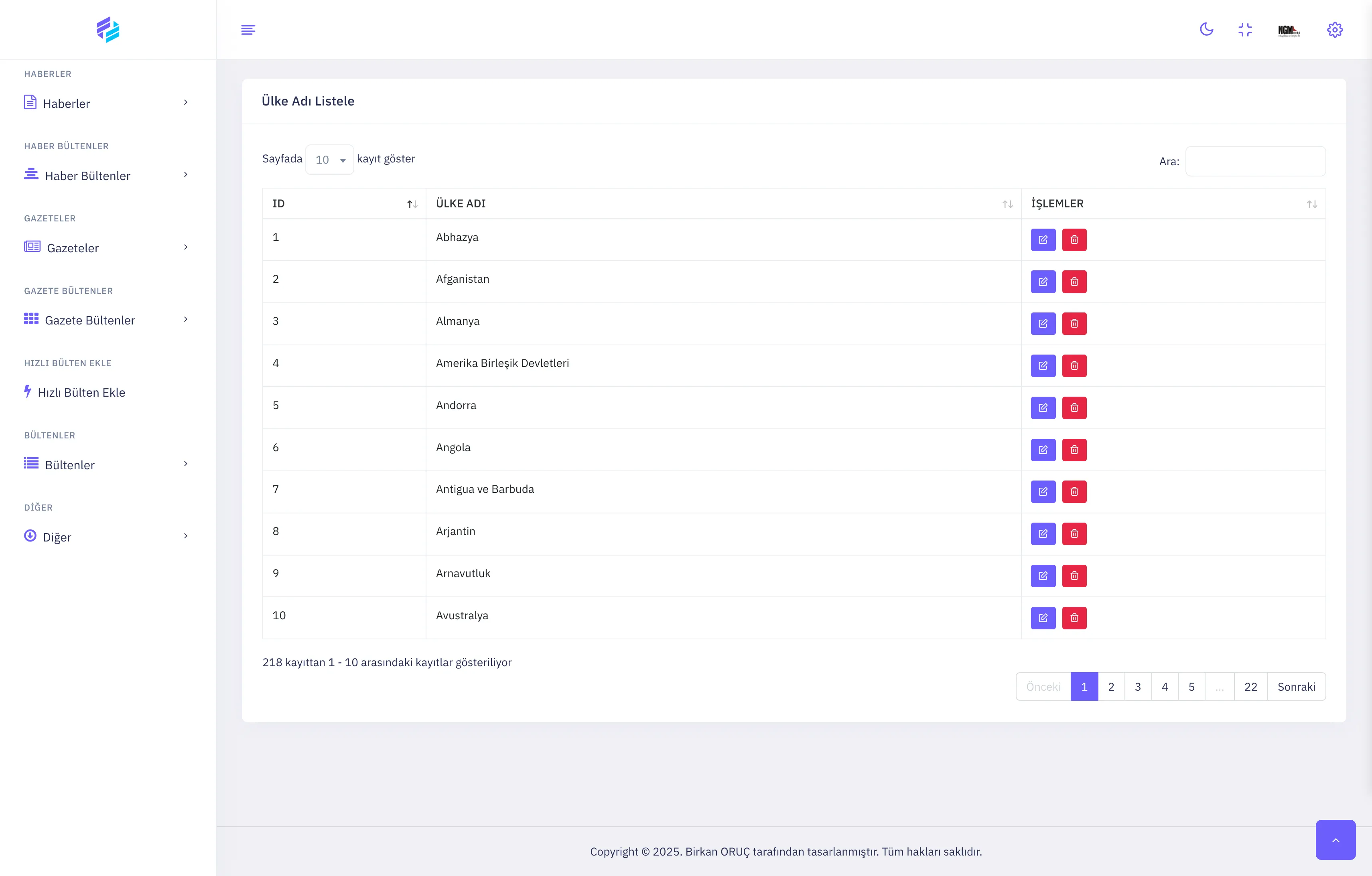Exit fullscreen using the collapse icon
Image resolution: width=1372 pixels, height=876 pixels.
tap(1245, 30)
